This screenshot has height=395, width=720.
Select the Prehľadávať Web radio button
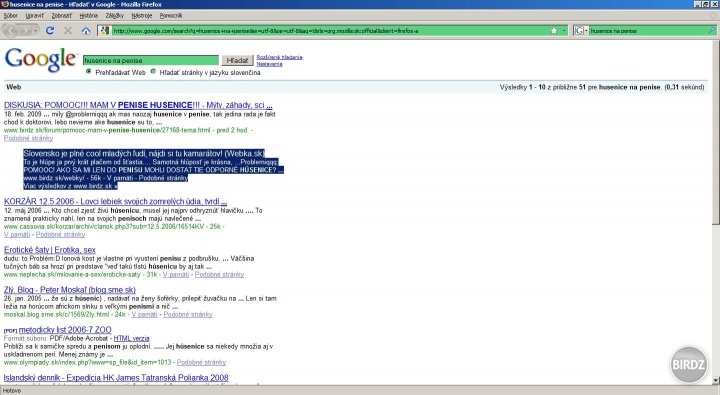coord(89,72)
